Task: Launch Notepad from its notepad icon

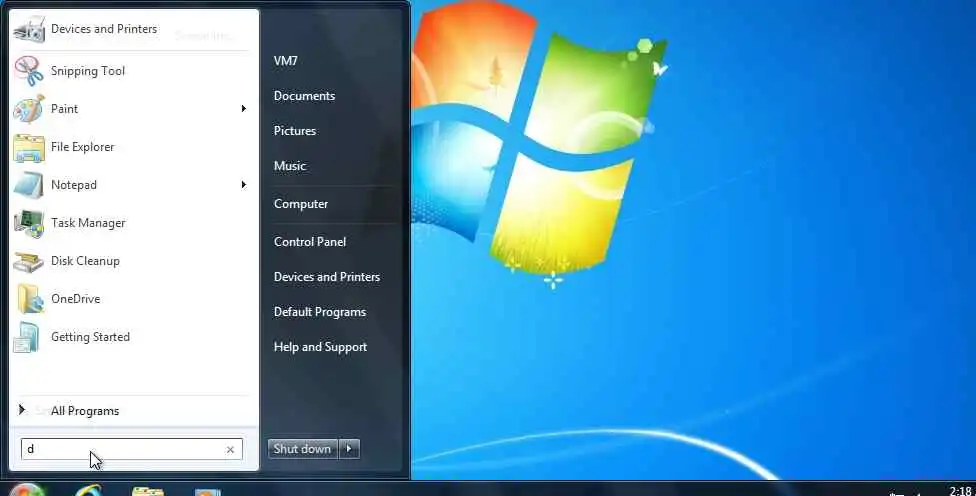Action: tap(29, 185)
